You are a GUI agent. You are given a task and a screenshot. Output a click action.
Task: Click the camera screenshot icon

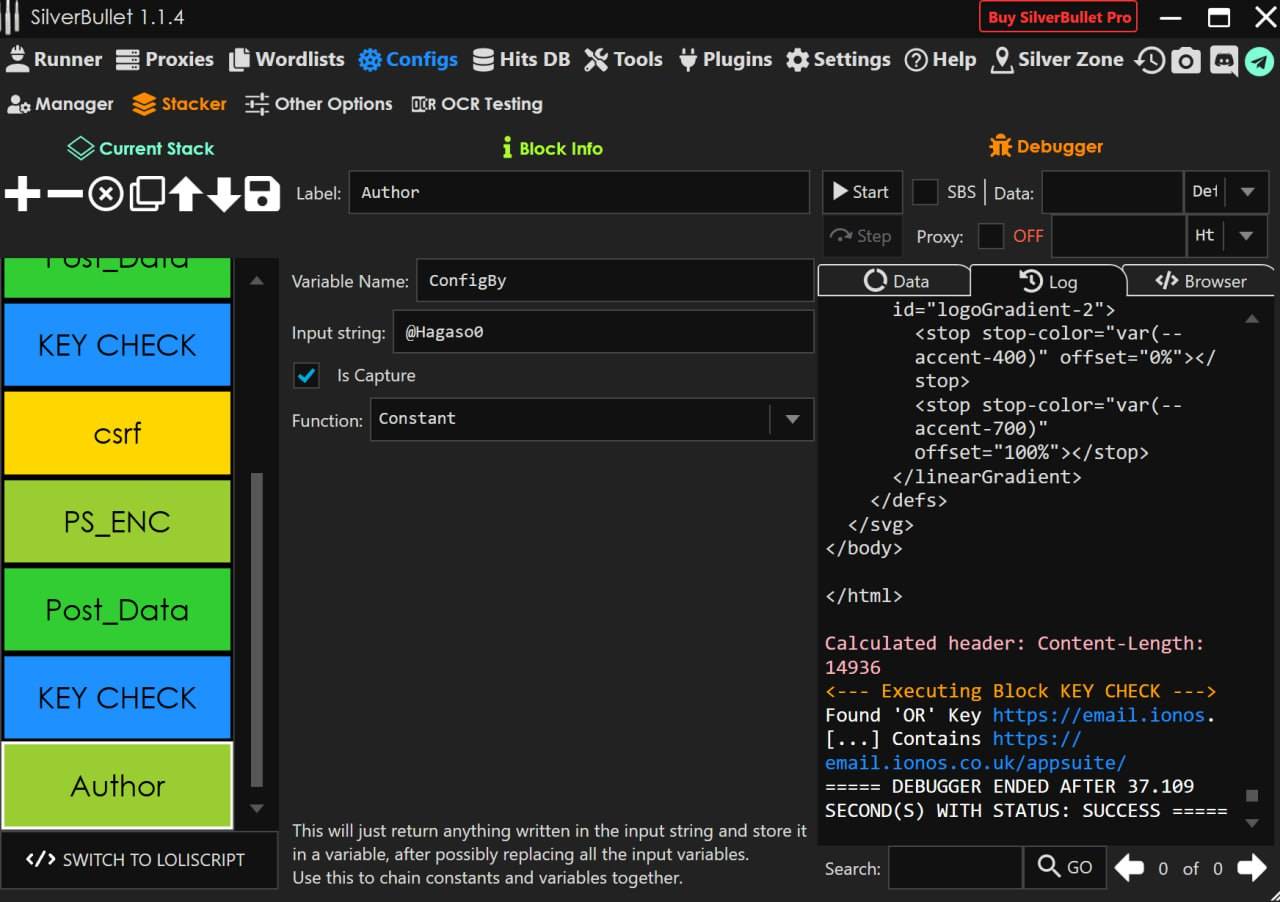point(1186,61)
